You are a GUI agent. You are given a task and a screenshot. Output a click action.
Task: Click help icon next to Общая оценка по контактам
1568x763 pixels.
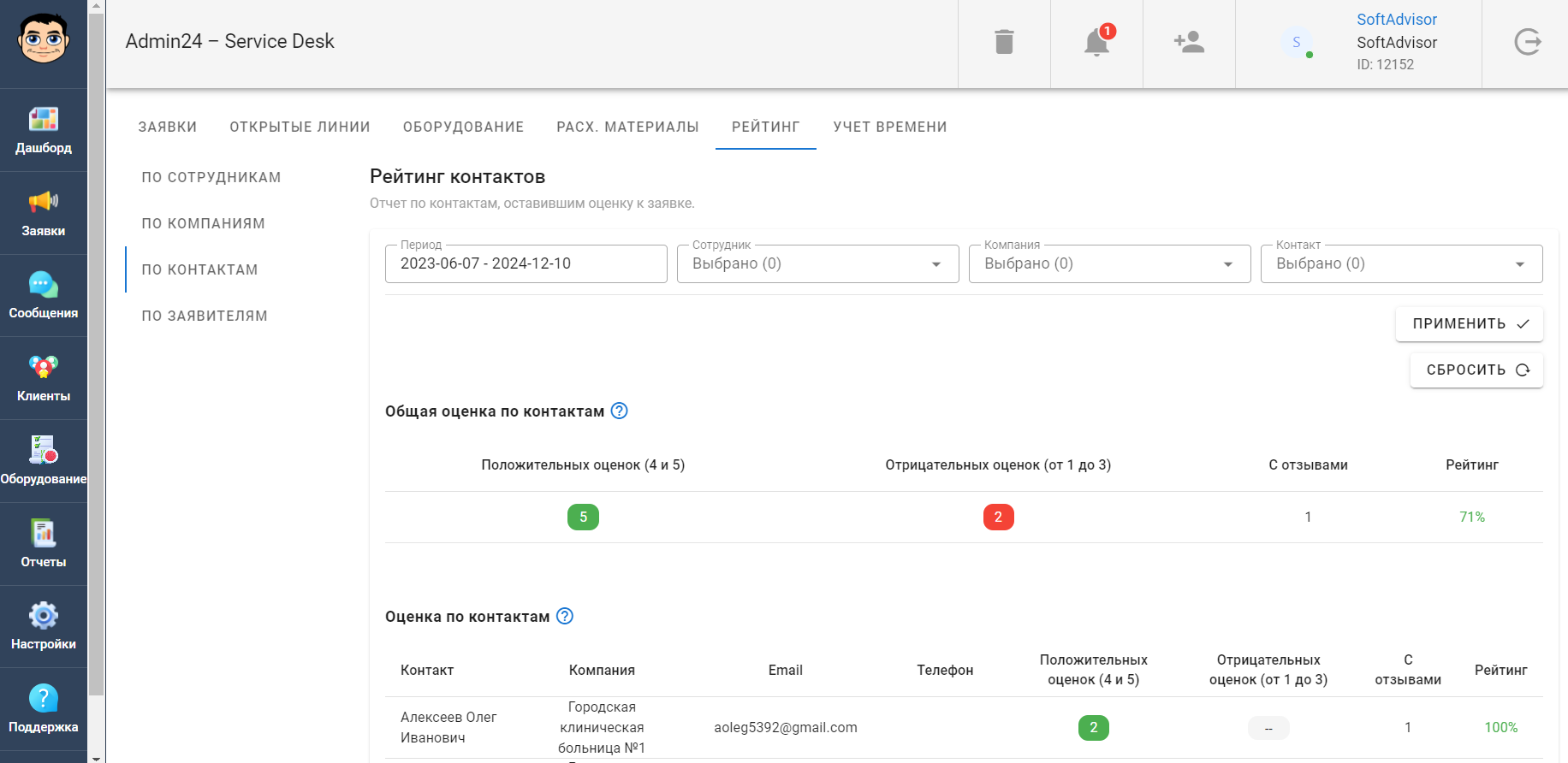pyautogui.click(x=619, y=411)
